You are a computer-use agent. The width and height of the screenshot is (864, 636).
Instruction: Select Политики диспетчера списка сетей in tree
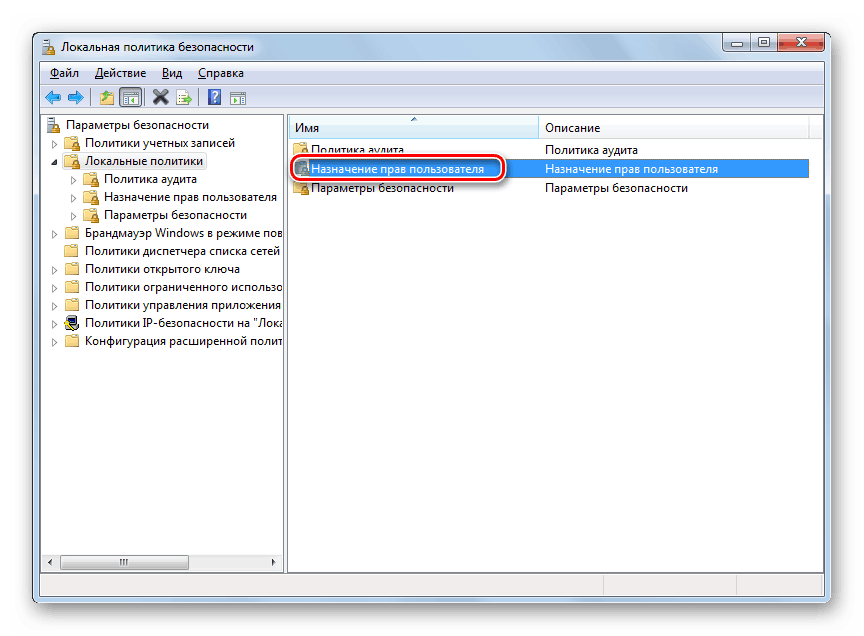coord(182,251)
